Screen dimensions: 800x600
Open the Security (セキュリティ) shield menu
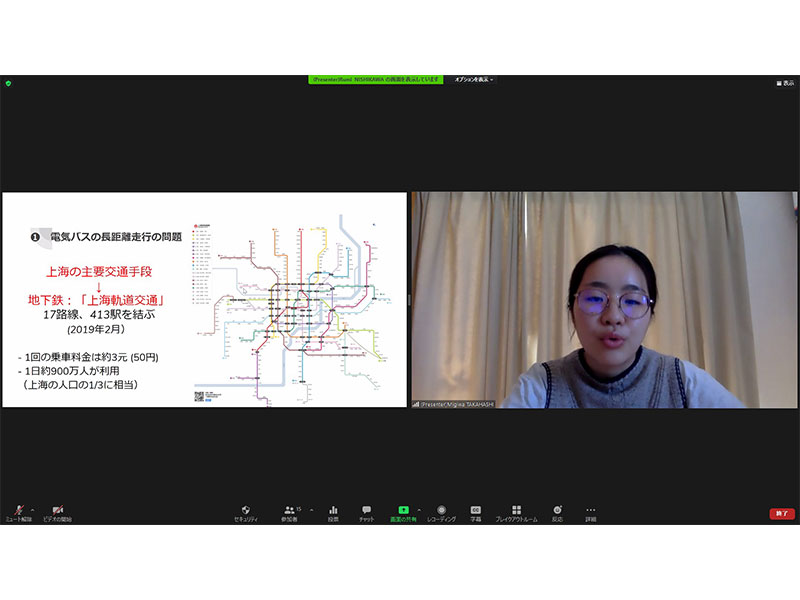[245, 511]
